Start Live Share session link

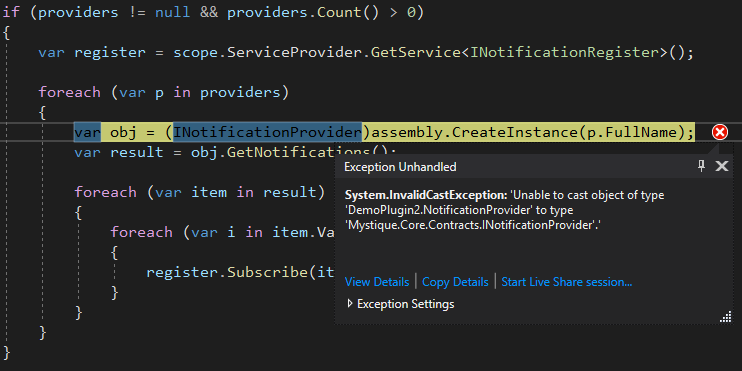(x=566, y=282)
